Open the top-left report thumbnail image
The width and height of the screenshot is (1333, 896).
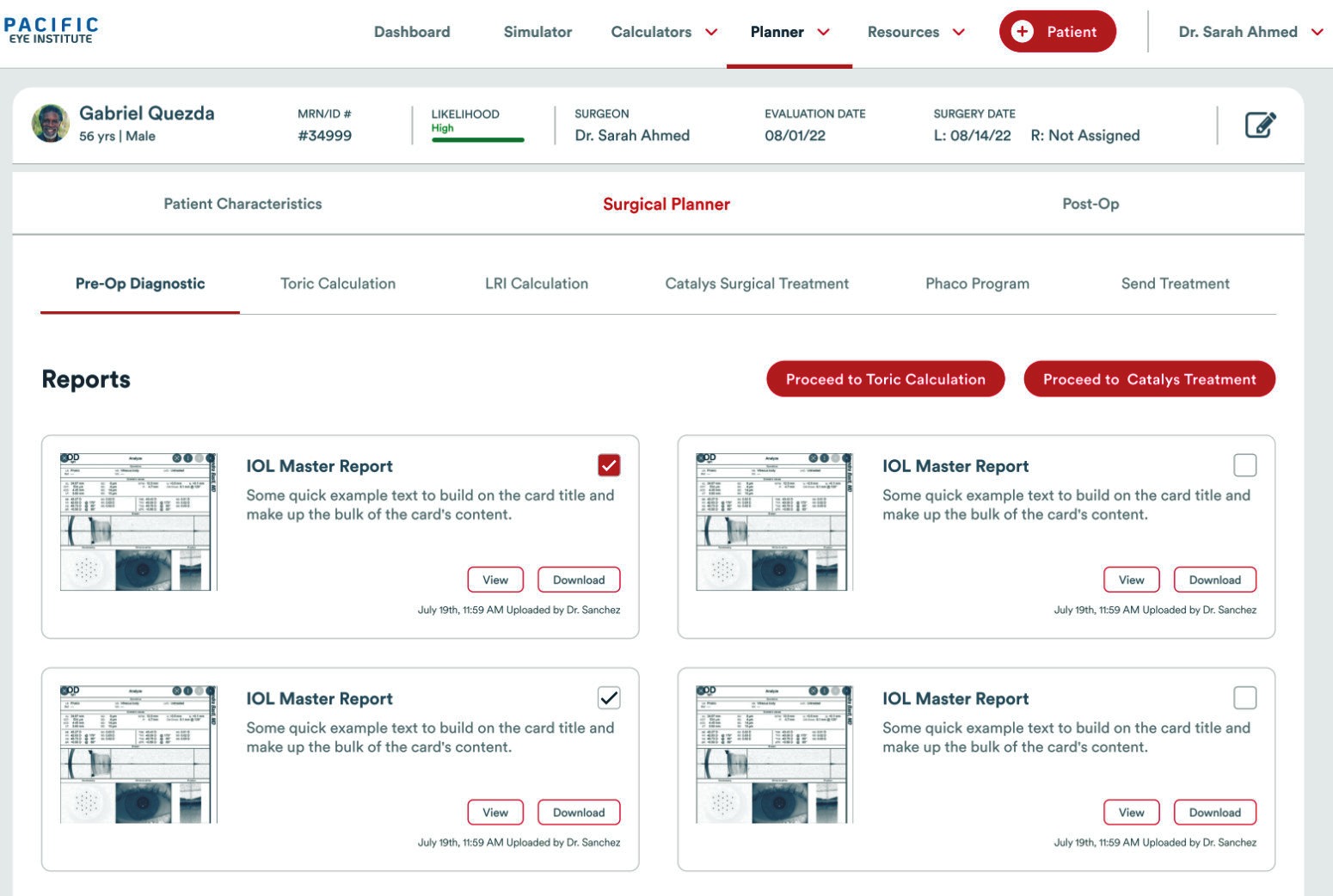(x=138, y=522)
